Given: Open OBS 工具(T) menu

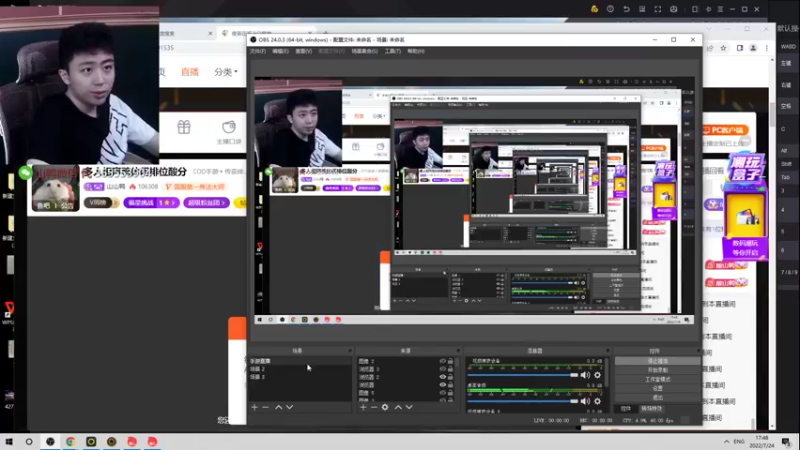Looking at the screenshot, I should [392, 52].
